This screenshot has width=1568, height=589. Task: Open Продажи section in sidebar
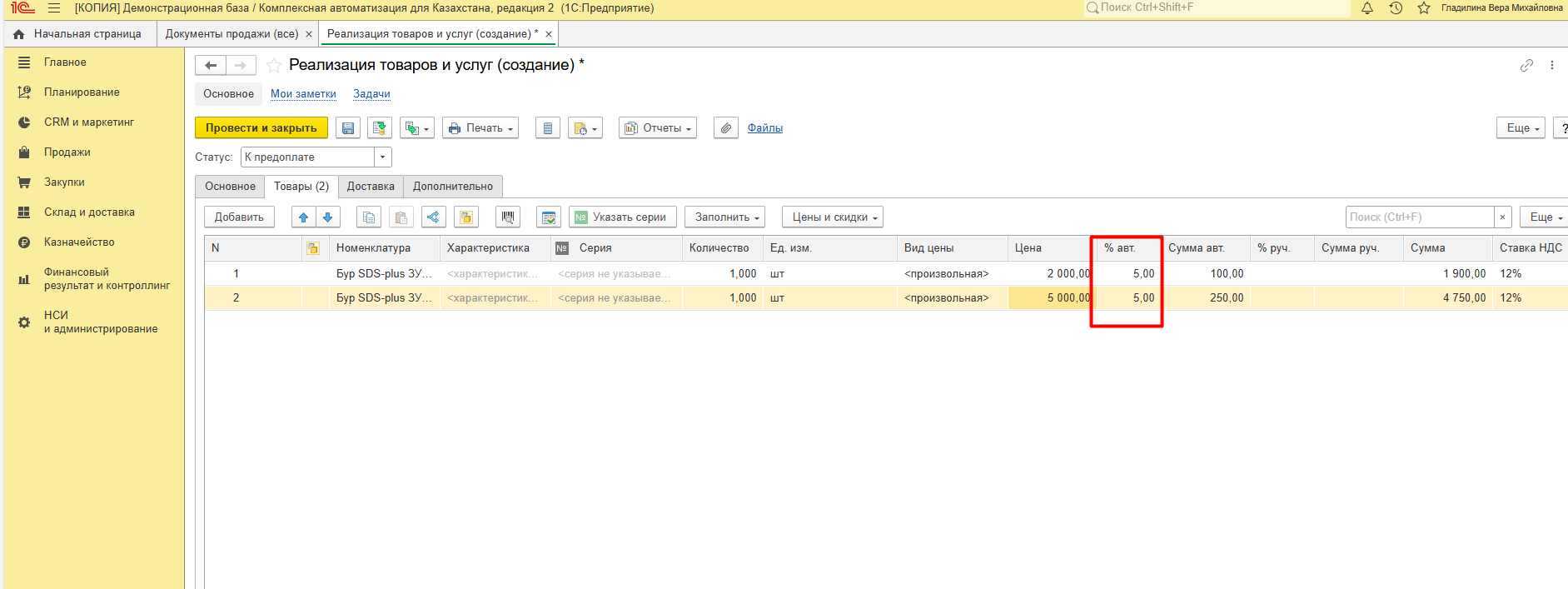click(67, 152)
